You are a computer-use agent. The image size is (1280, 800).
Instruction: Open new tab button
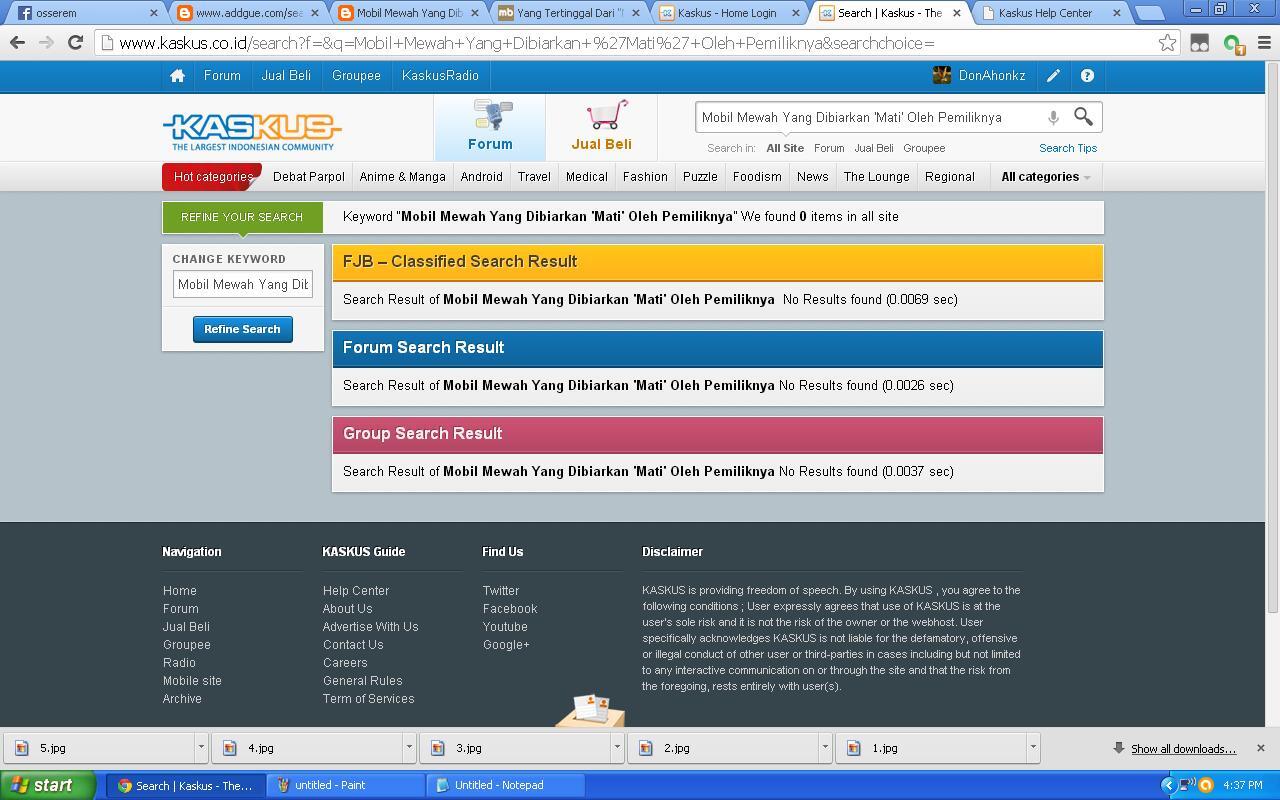(x=1150, y=14)
